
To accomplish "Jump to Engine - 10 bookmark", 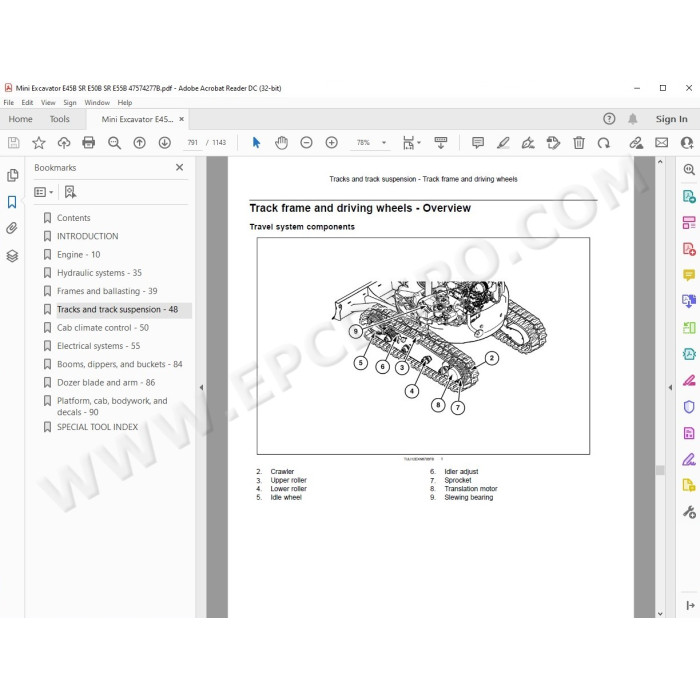I will [79, 254].
